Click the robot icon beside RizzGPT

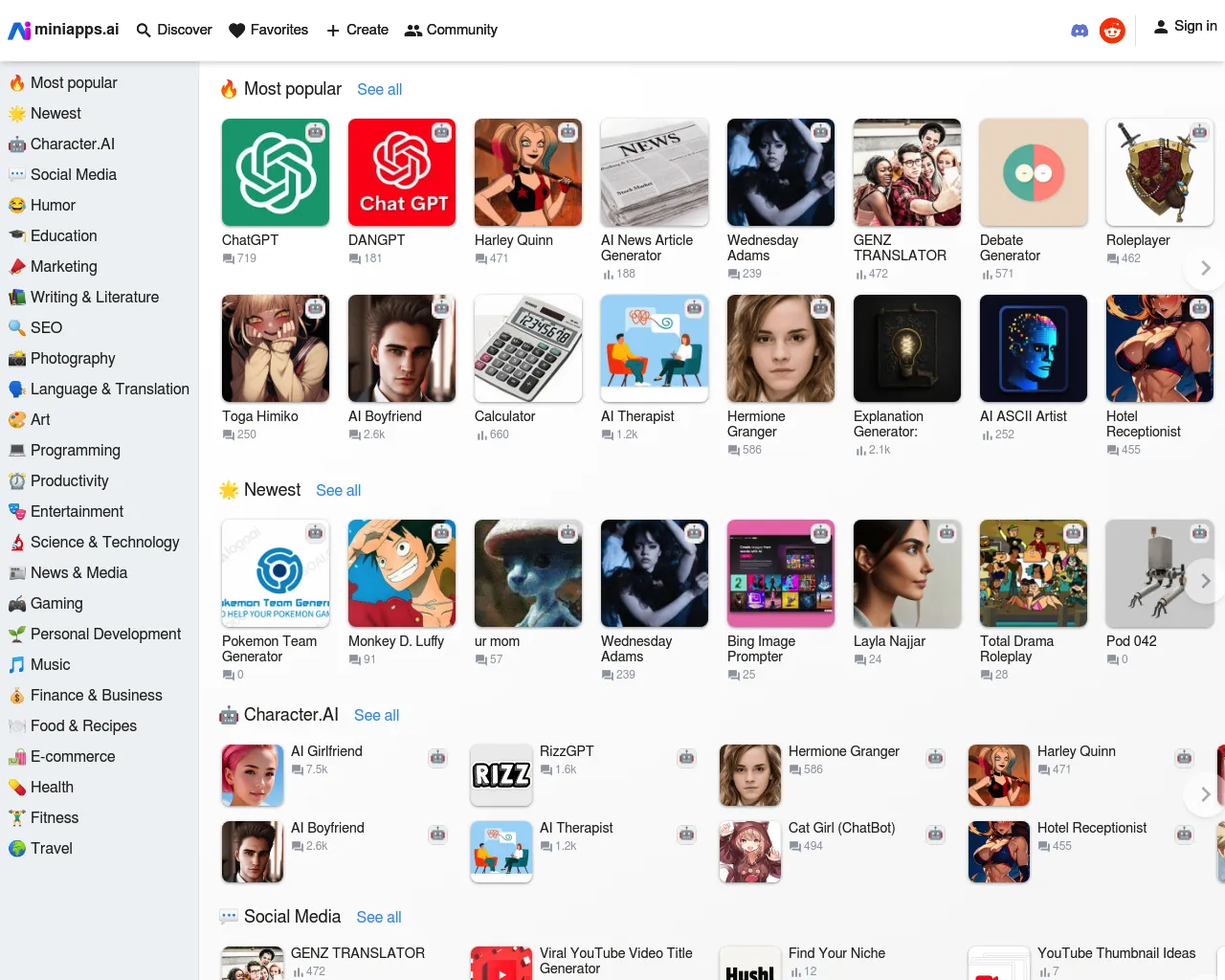[686, 756]
